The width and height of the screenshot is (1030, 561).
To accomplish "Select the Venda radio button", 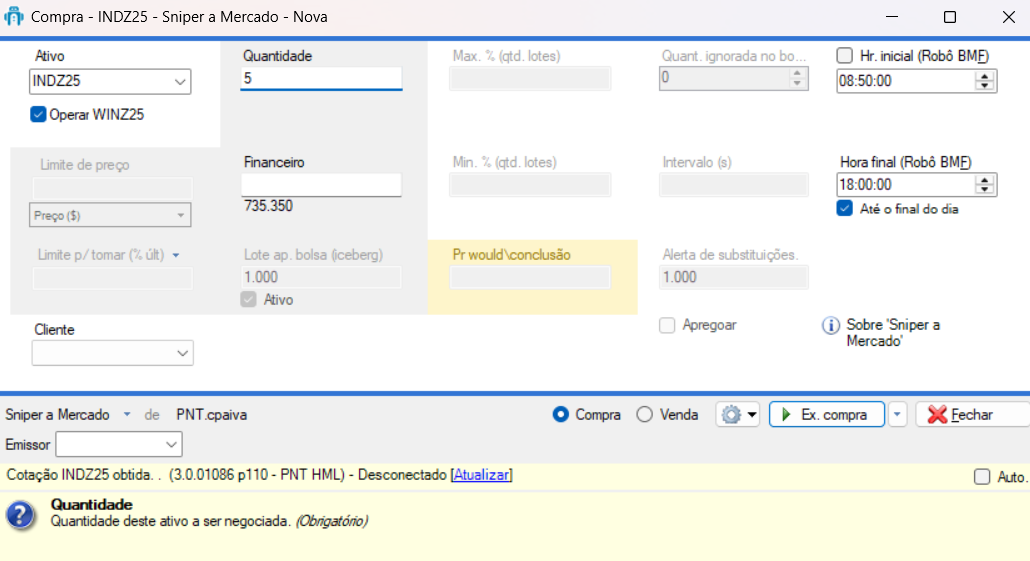I will tap(644, 414).
